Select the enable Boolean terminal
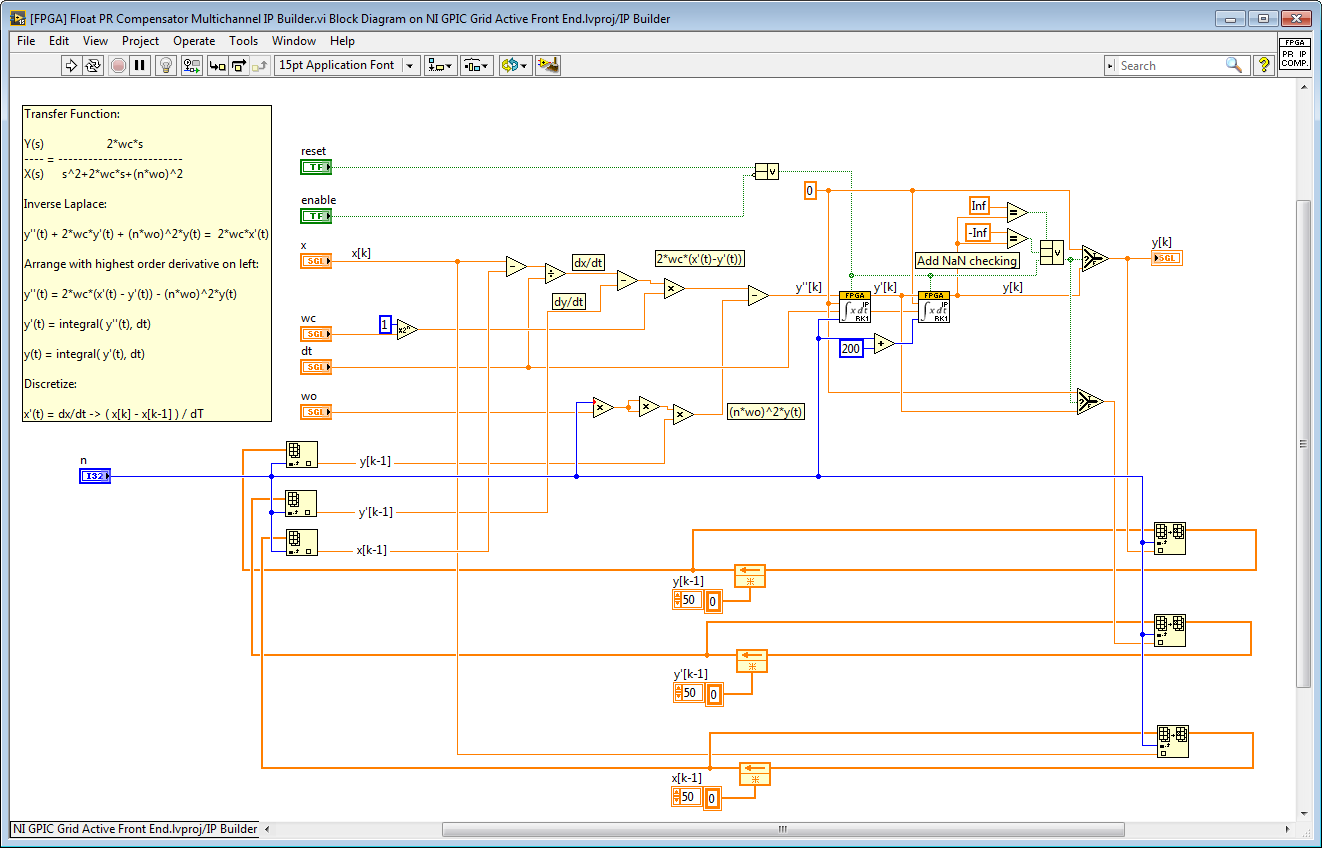Screen dimensions: 1322x848 (x=316, y=216)
